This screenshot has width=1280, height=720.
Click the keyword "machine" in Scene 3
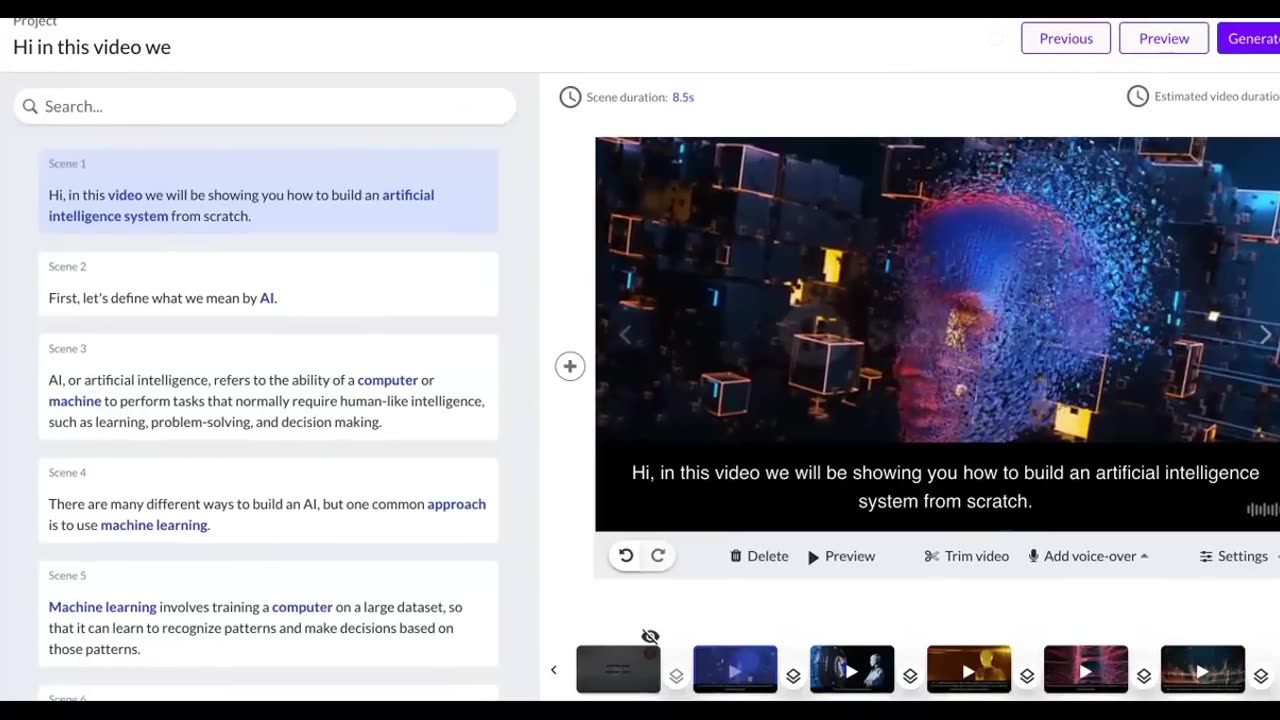pos(75,401)
